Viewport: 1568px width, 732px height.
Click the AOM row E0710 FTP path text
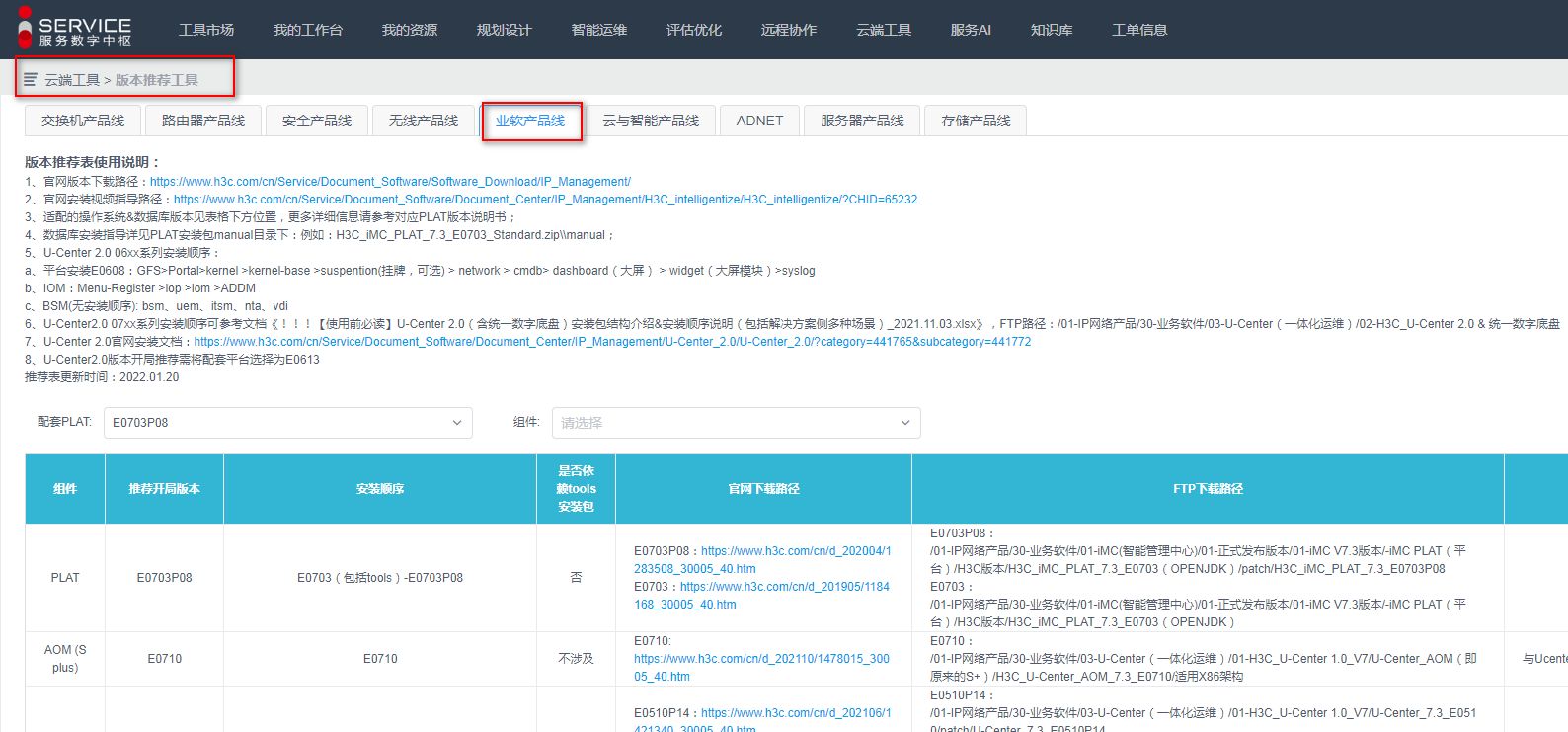pos(1203,659)
